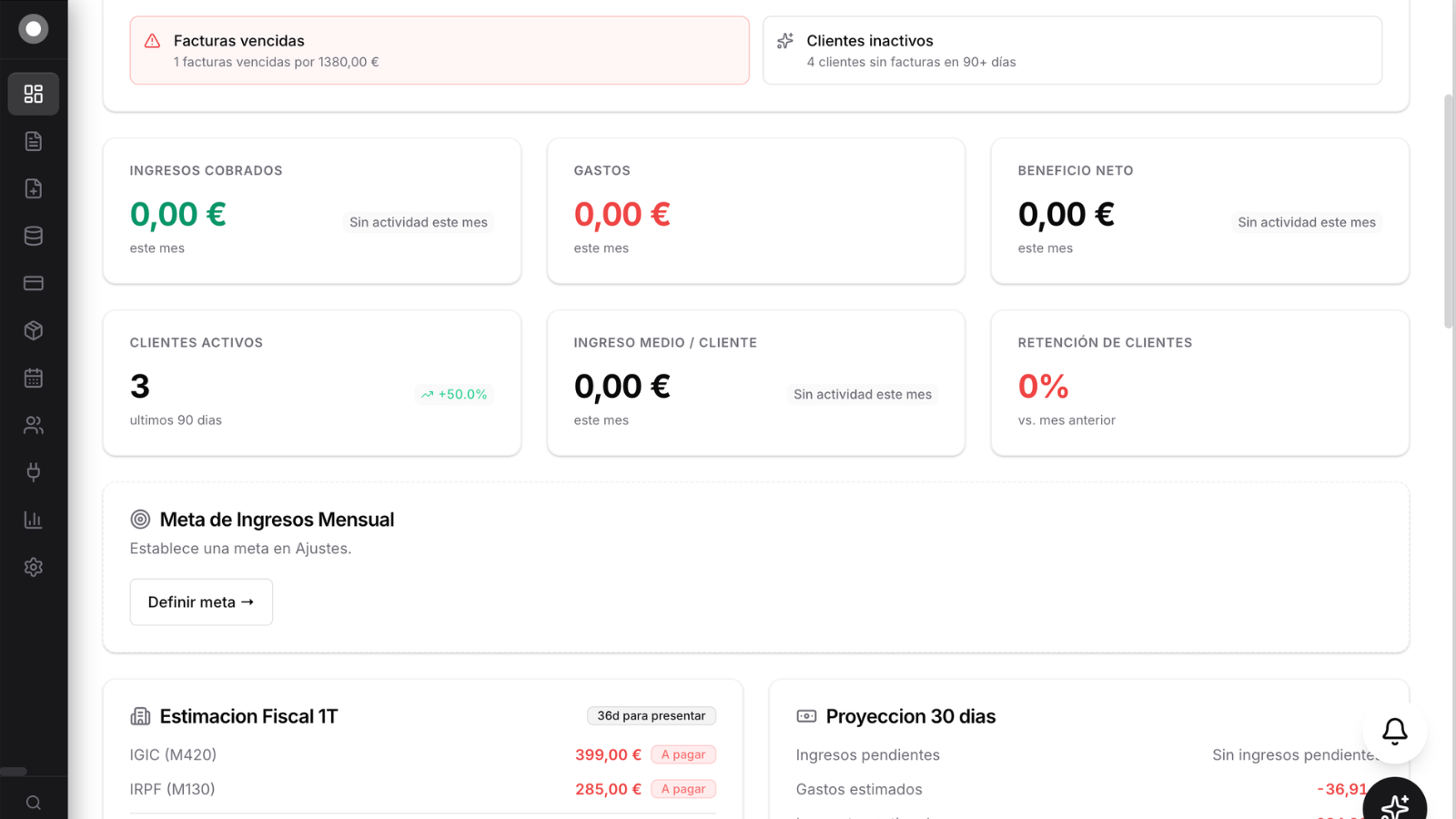This screenshot has height=819, width=1456.
Task: Click the round profile avatar at sidebar top
Action: point(34,29)
